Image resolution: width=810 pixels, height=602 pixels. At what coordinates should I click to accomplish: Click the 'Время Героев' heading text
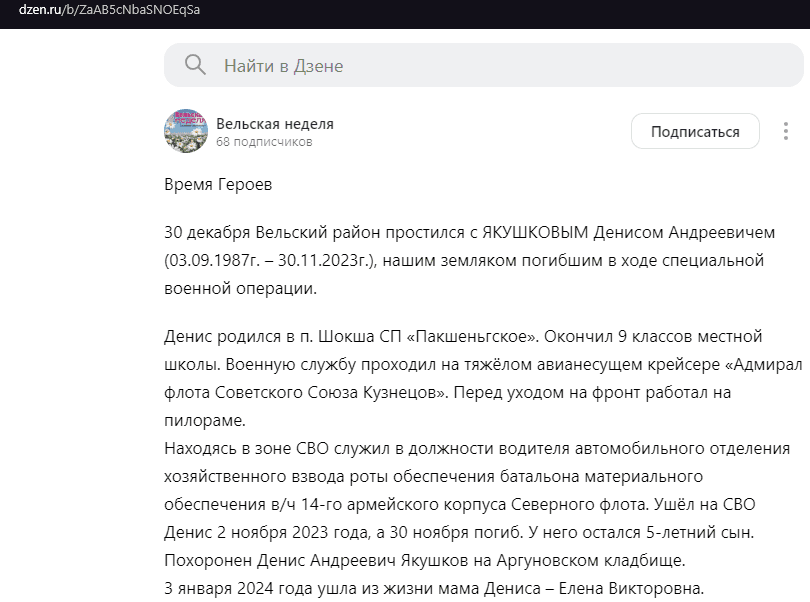(x=218, y=184)
